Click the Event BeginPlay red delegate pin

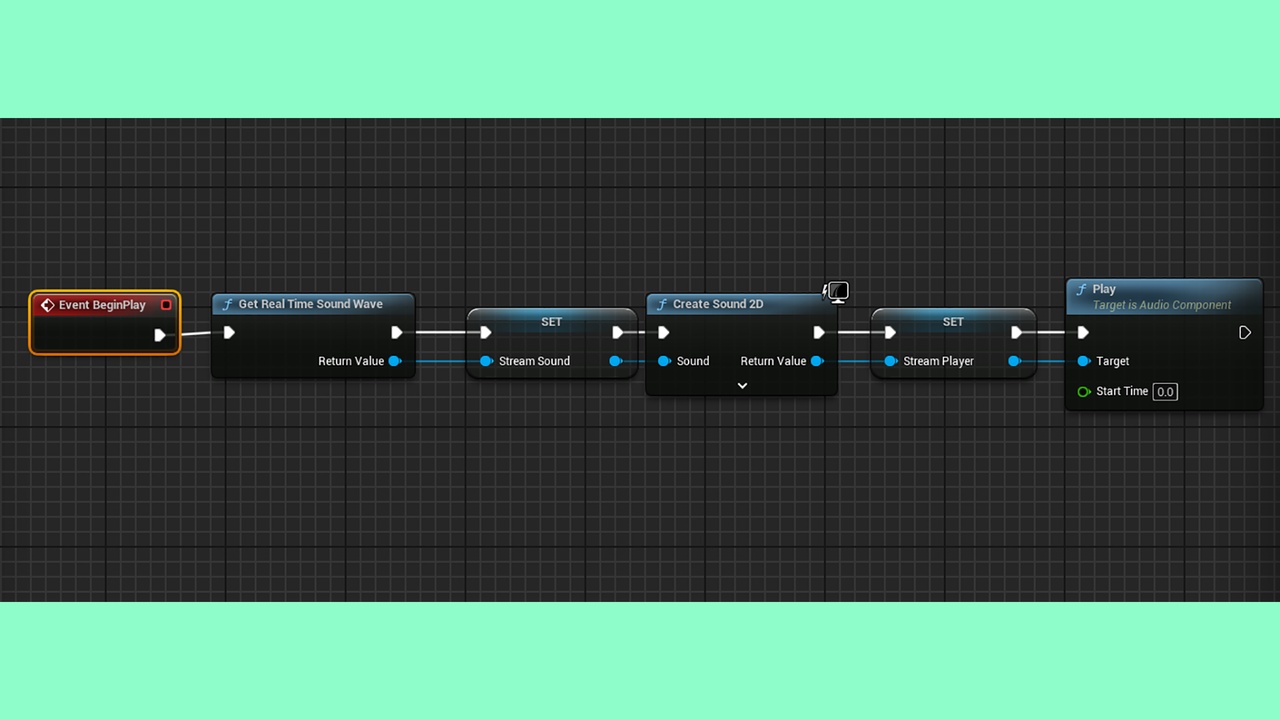pyautogui.click(x=166, y=305)
